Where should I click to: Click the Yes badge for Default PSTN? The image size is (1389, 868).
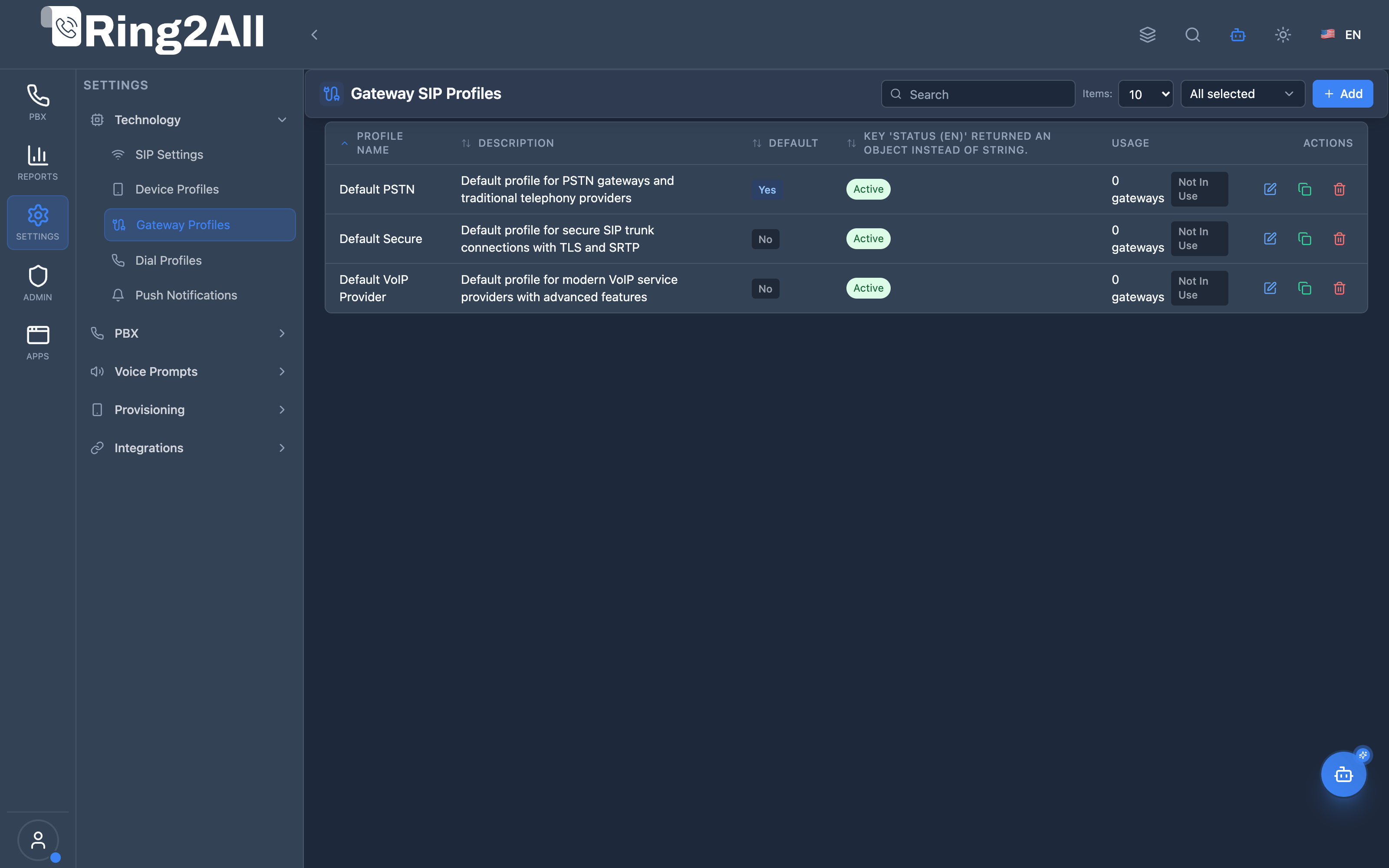click(767, 190)
